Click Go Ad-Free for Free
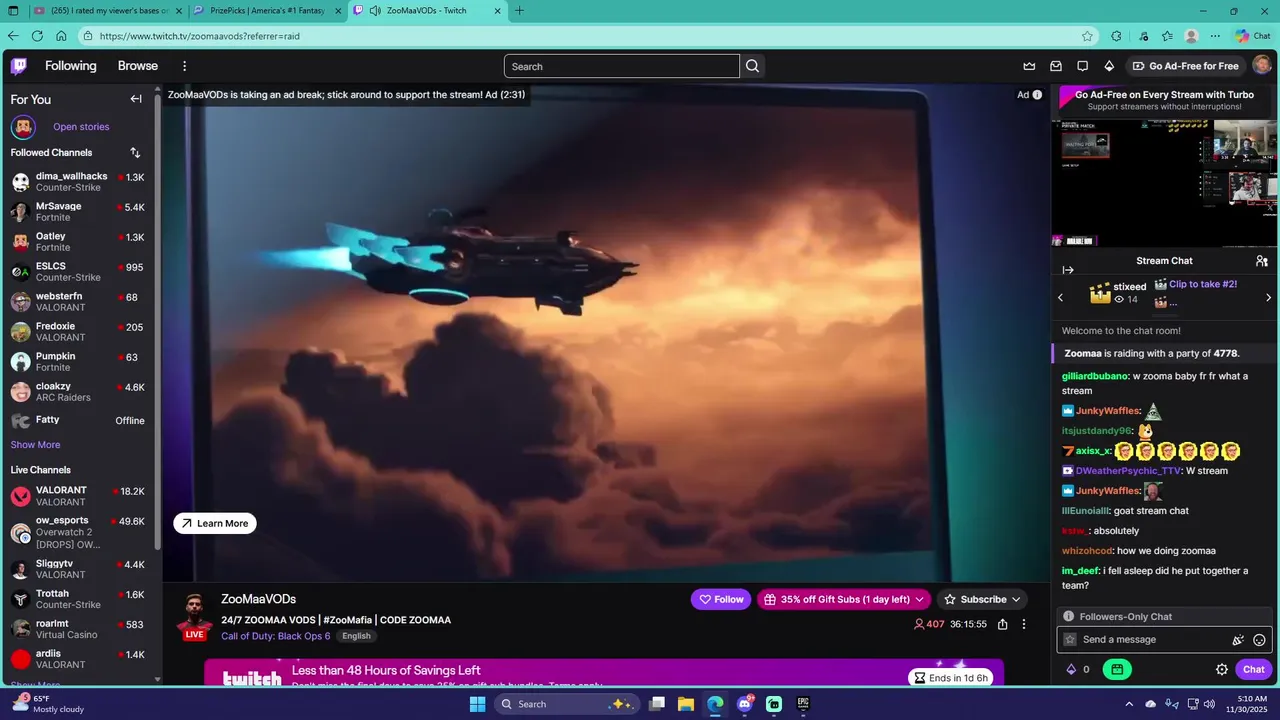 tap(1185, 66)
